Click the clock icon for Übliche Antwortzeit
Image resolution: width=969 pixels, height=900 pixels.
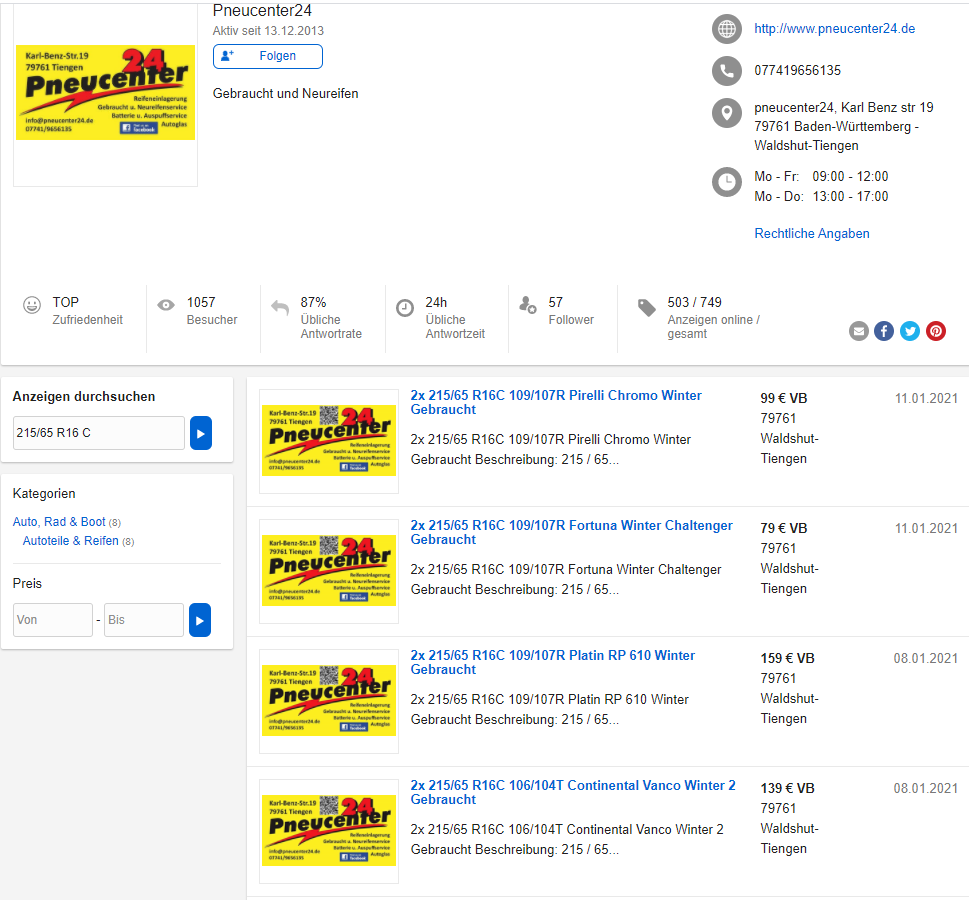tap(405, 307)
